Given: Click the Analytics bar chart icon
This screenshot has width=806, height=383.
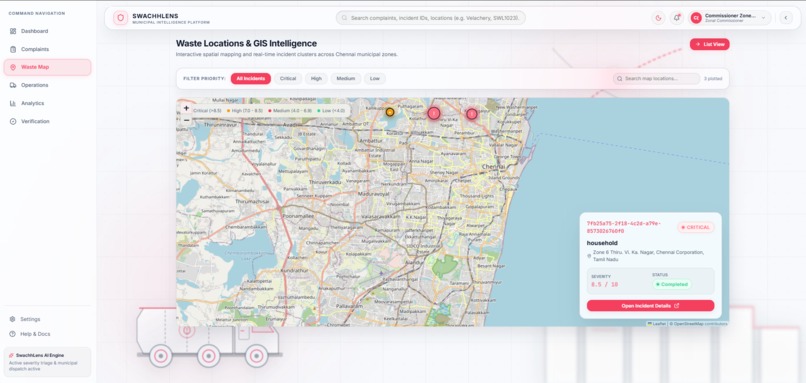Looking at the screenshot, I should (13, 103).
